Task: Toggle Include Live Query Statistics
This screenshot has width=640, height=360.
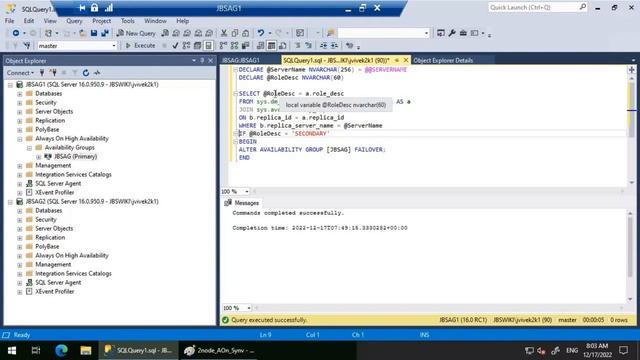Action: point(234,46)
